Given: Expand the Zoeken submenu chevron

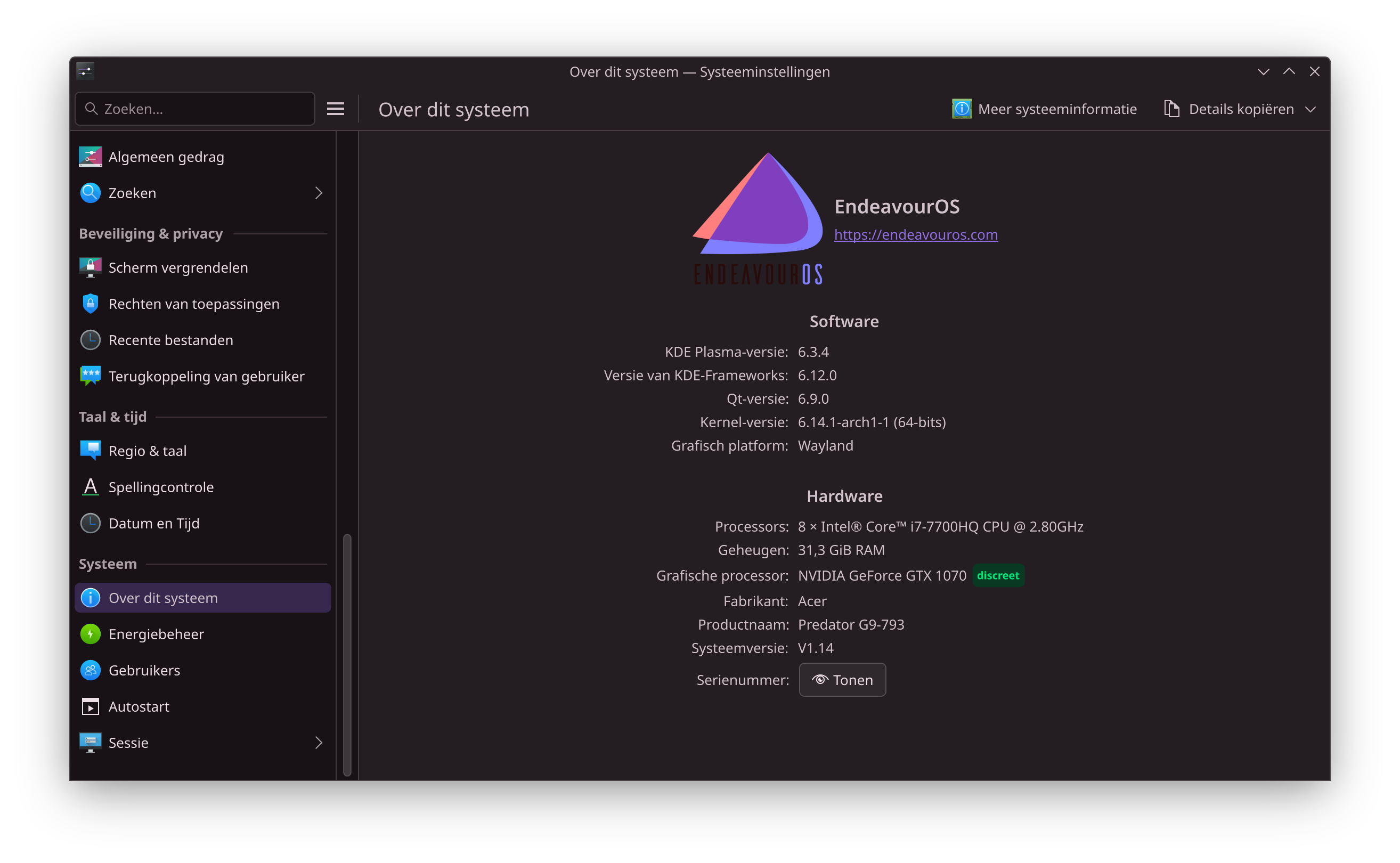Looking at the screenshot, I should (319, 193).
